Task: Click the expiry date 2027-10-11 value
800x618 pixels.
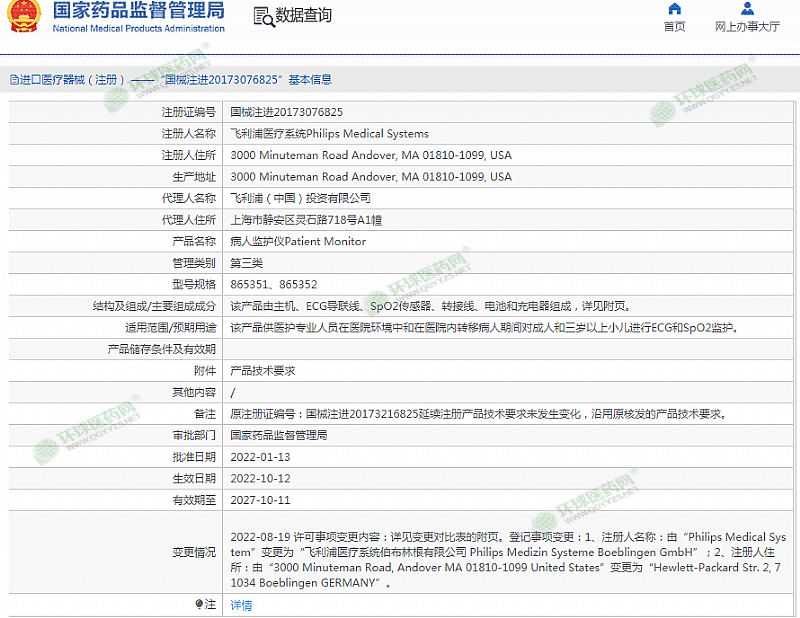Action: 260,500
